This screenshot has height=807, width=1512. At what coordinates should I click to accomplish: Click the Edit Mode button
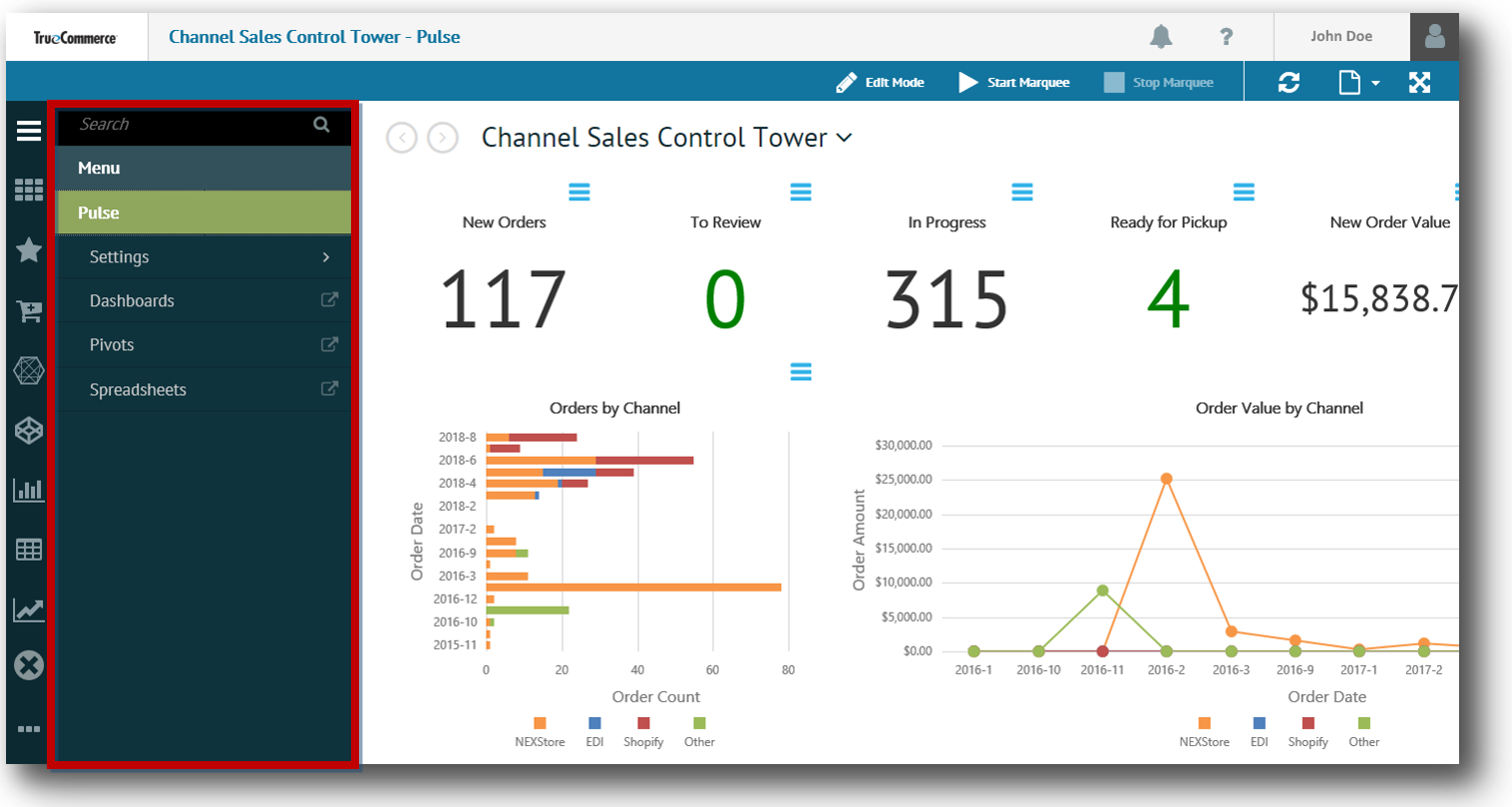tap(881, 83)
